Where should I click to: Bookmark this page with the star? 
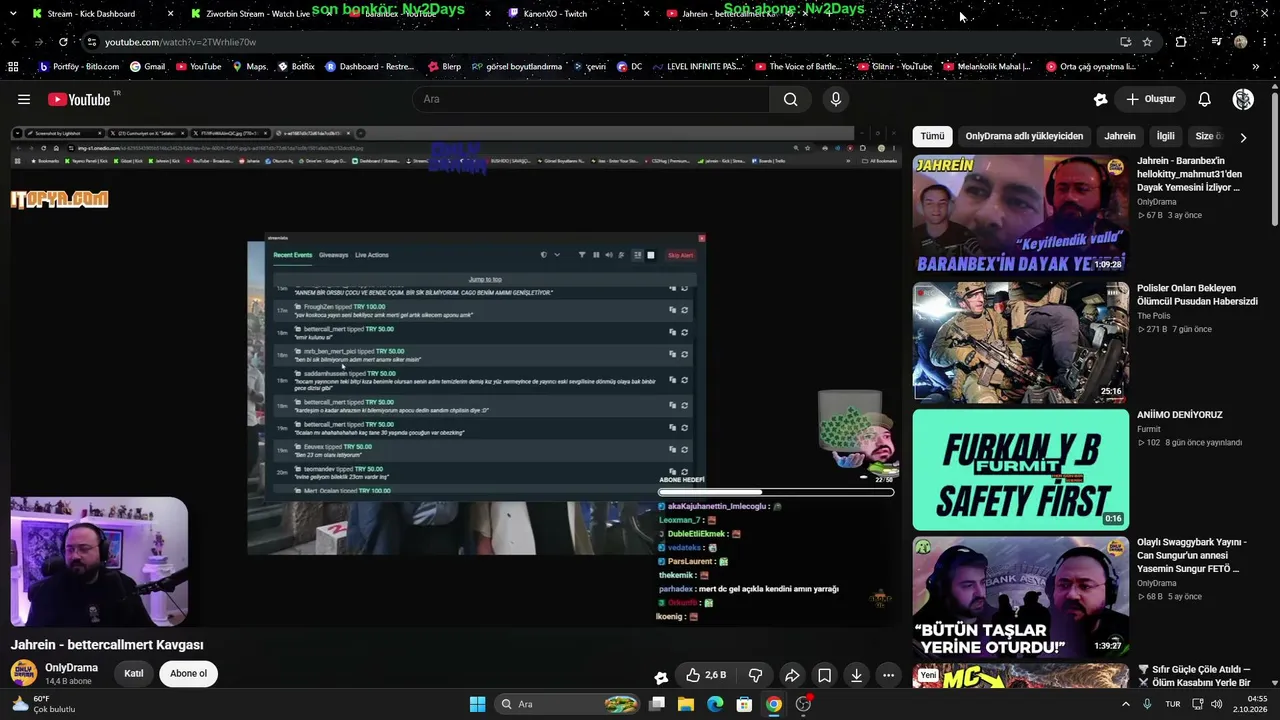(x=1147, y=42)
